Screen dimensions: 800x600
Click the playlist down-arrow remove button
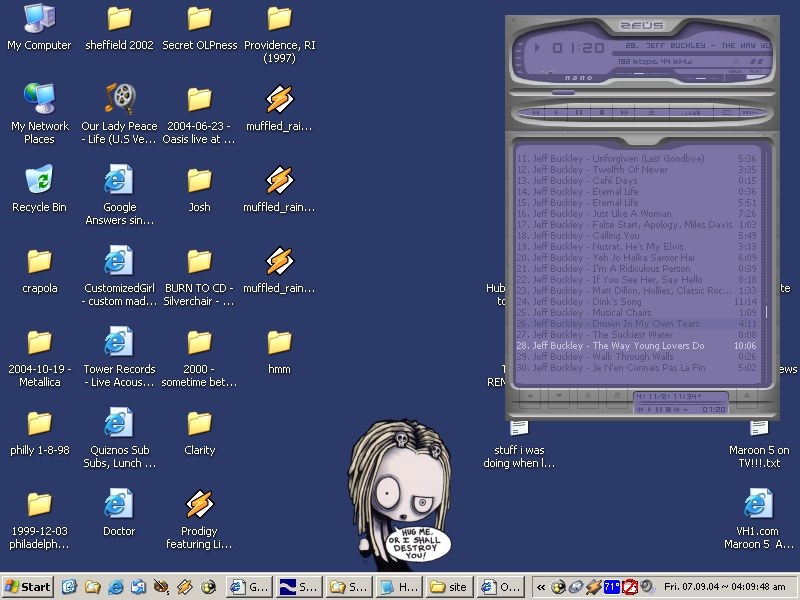pyautogui.click(x=560, y=396)
